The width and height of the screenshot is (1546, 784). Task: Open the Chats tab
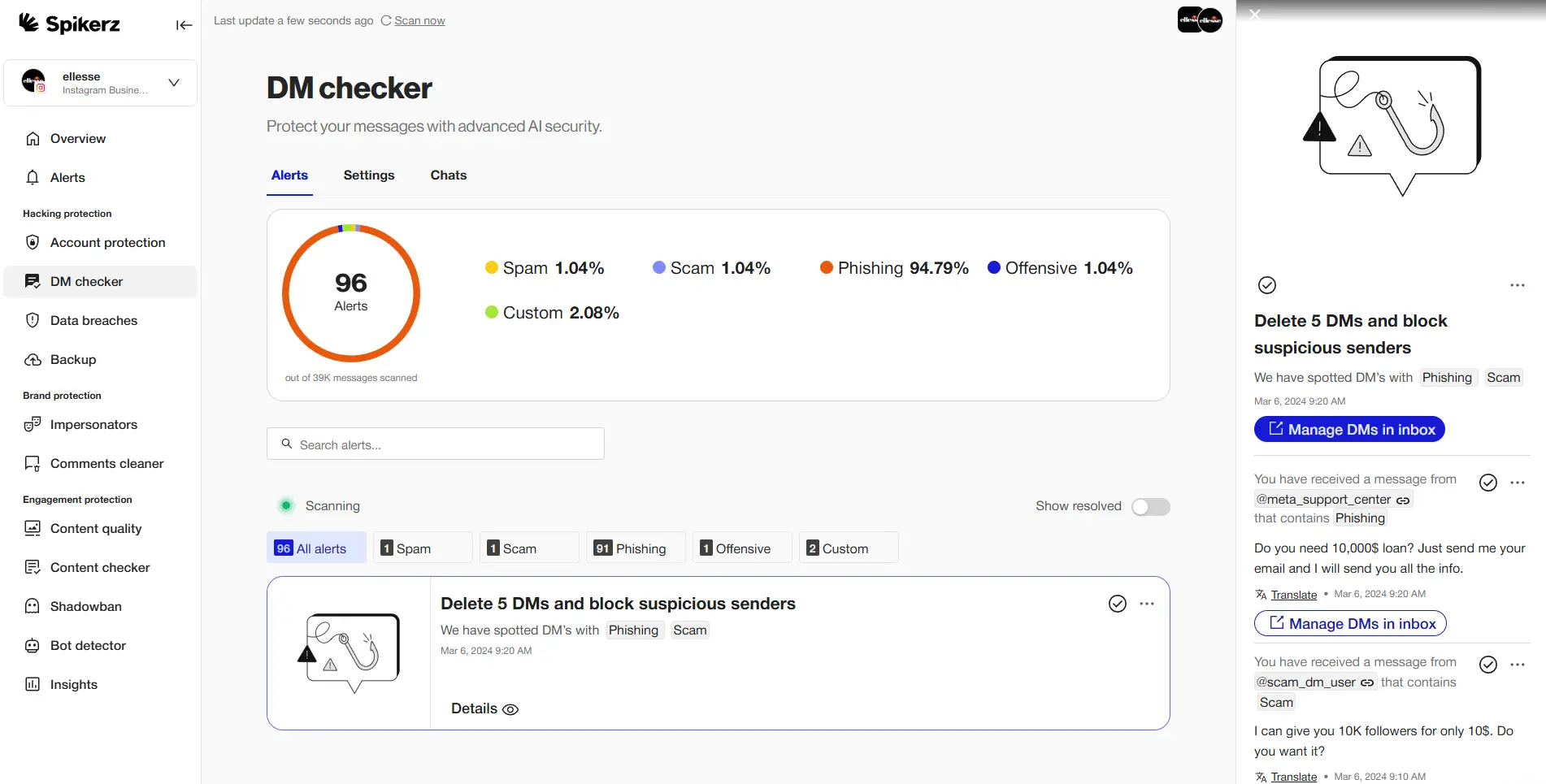(448, 175)
